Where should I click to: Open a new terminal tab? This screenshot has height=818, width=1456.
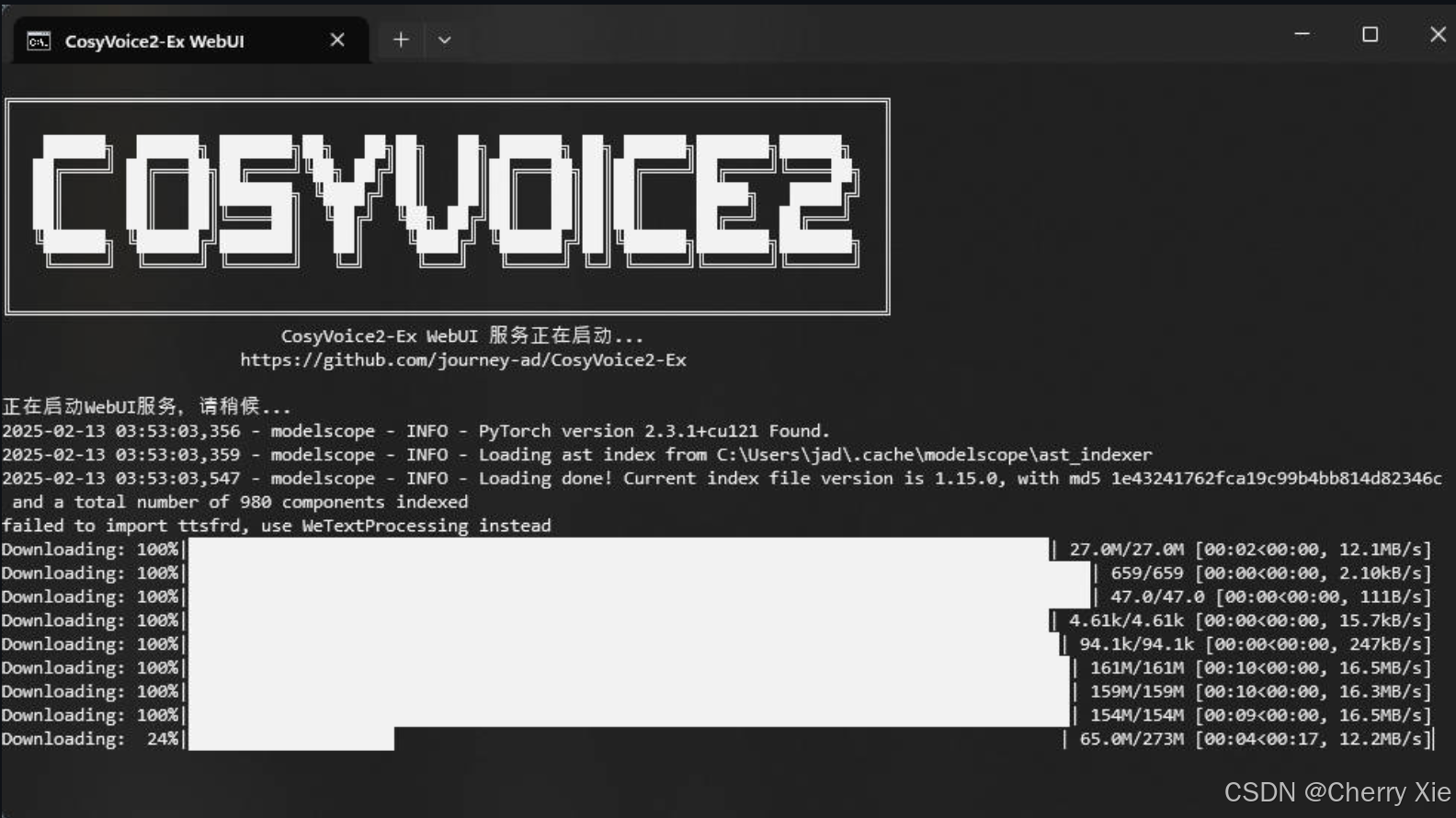click(x=401, y=40)
